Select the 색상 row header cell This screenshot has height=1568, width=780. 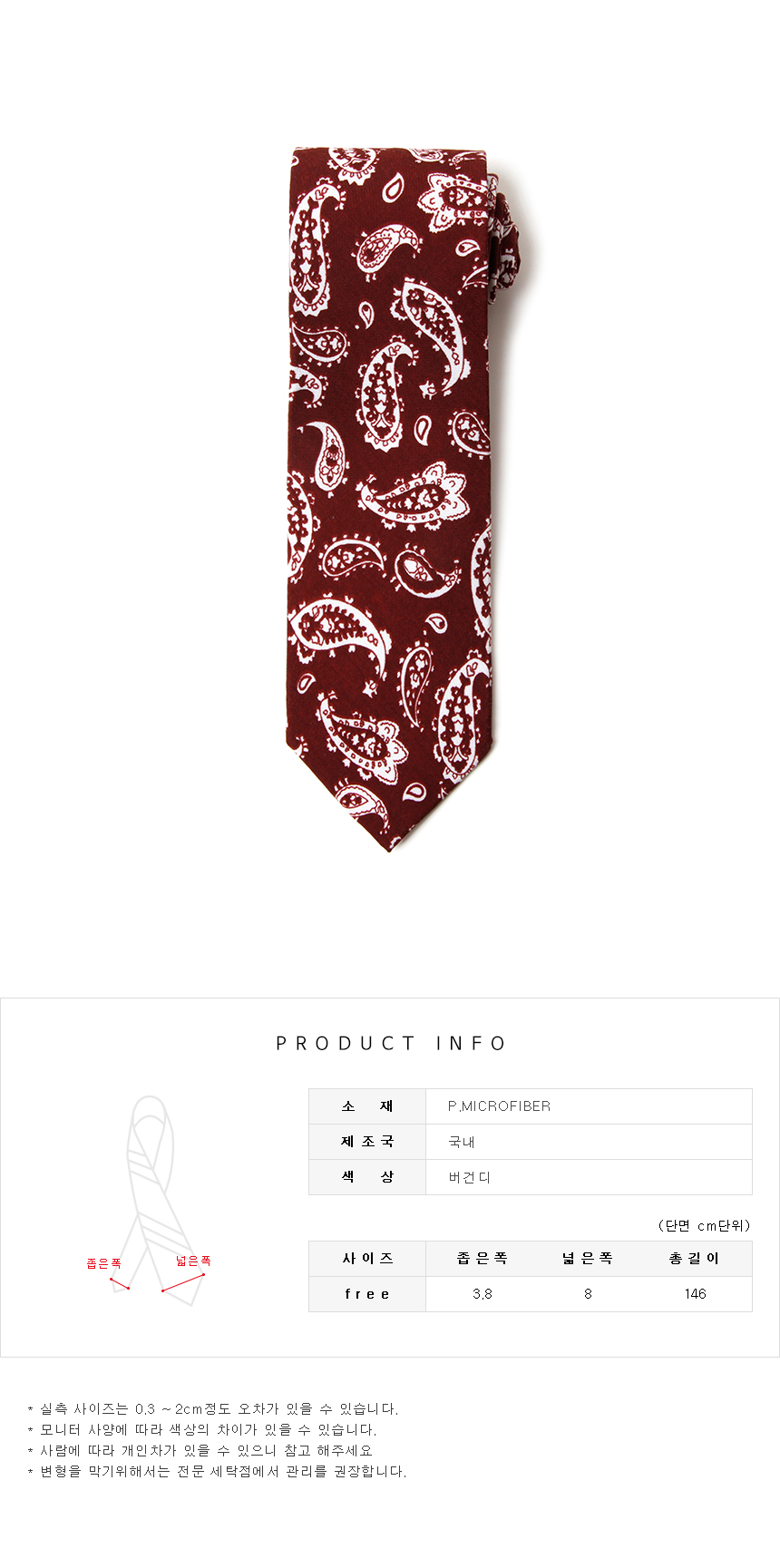click(367, 1177)
